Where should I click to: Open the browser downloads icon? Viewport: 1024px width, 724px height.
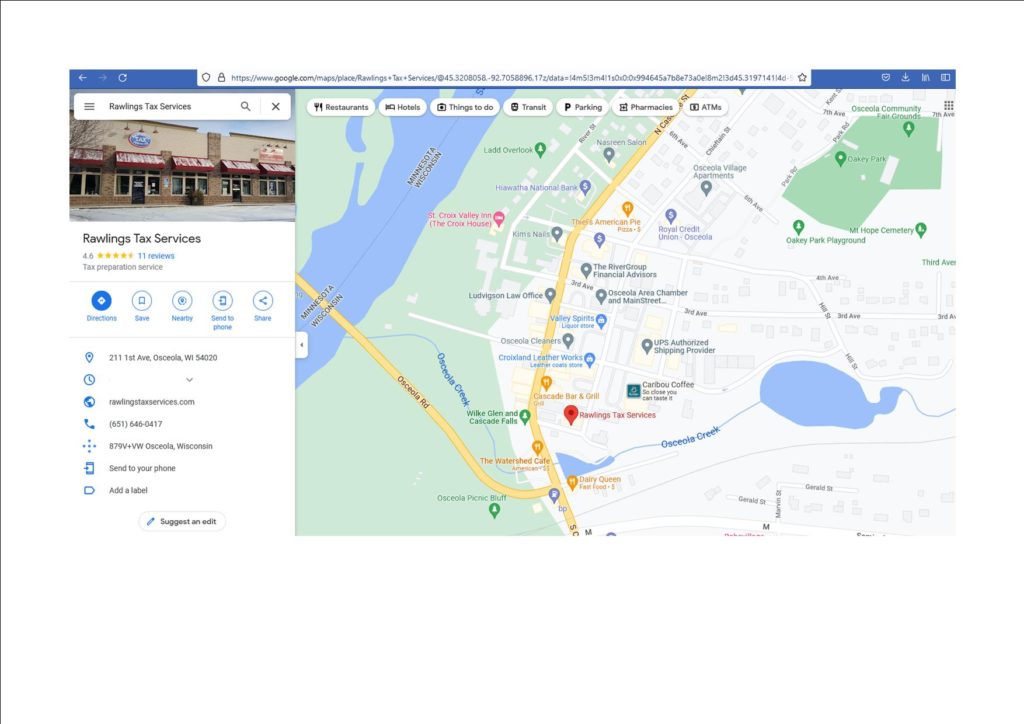[x=905, y=78]
